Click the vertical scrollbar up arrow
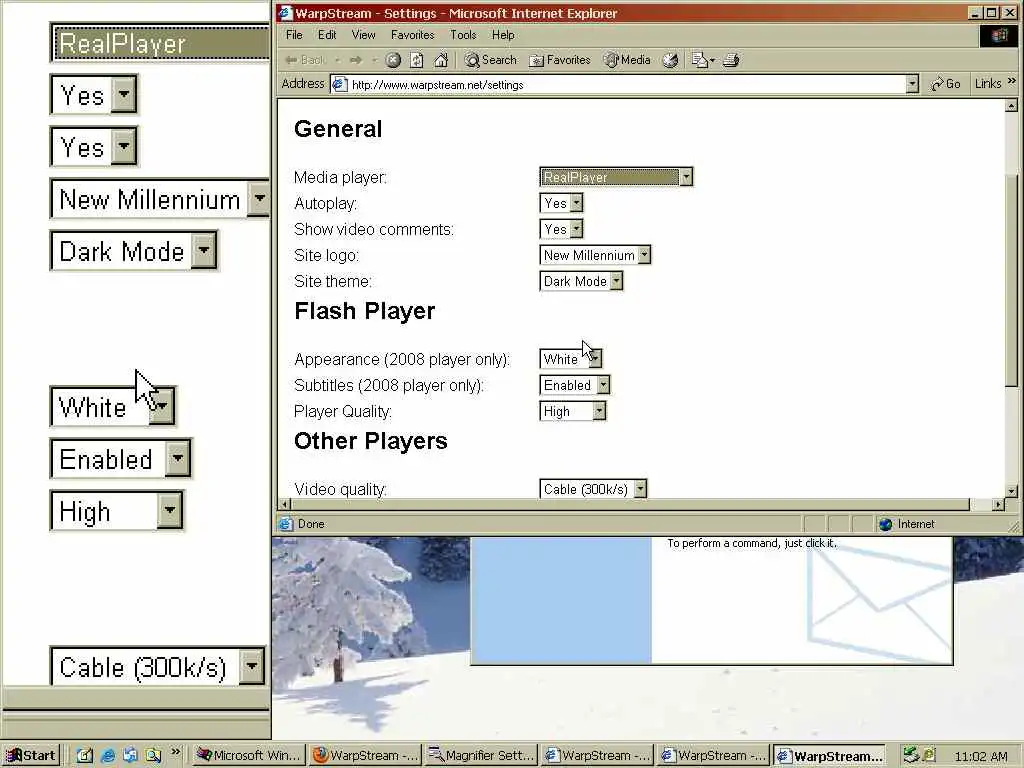The width and height of the screenshot is (1024, 768). coord(1011,105)
